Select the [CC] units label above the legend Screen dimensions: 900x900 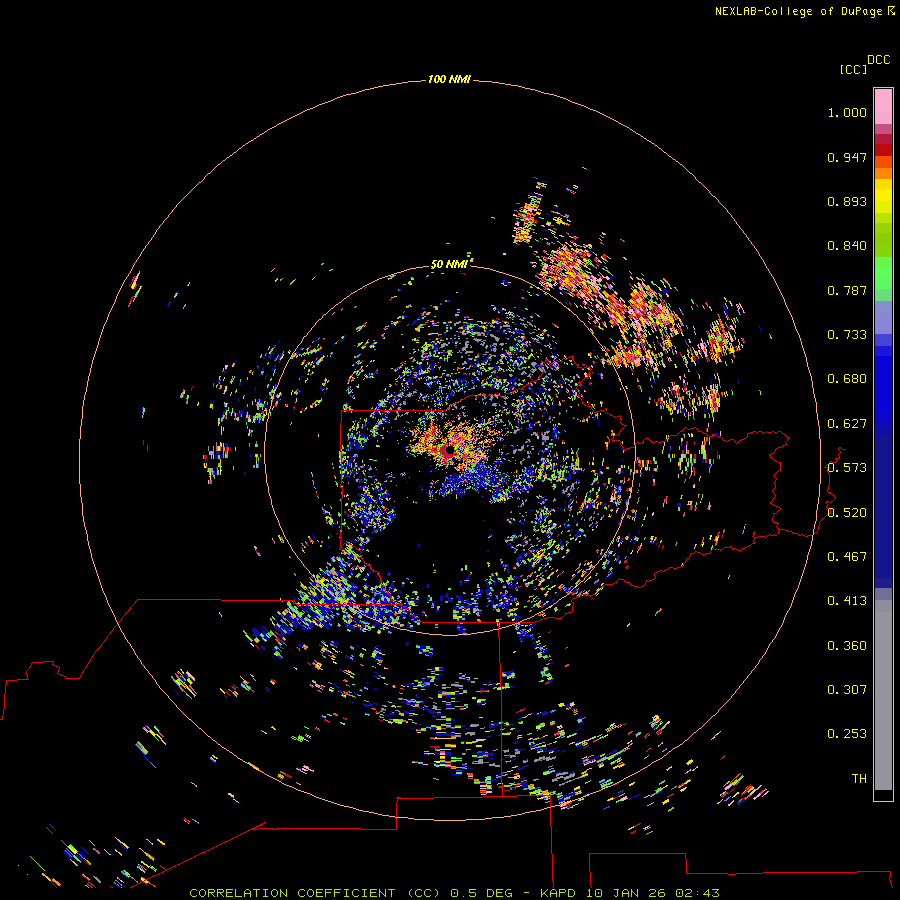[854, 69]
